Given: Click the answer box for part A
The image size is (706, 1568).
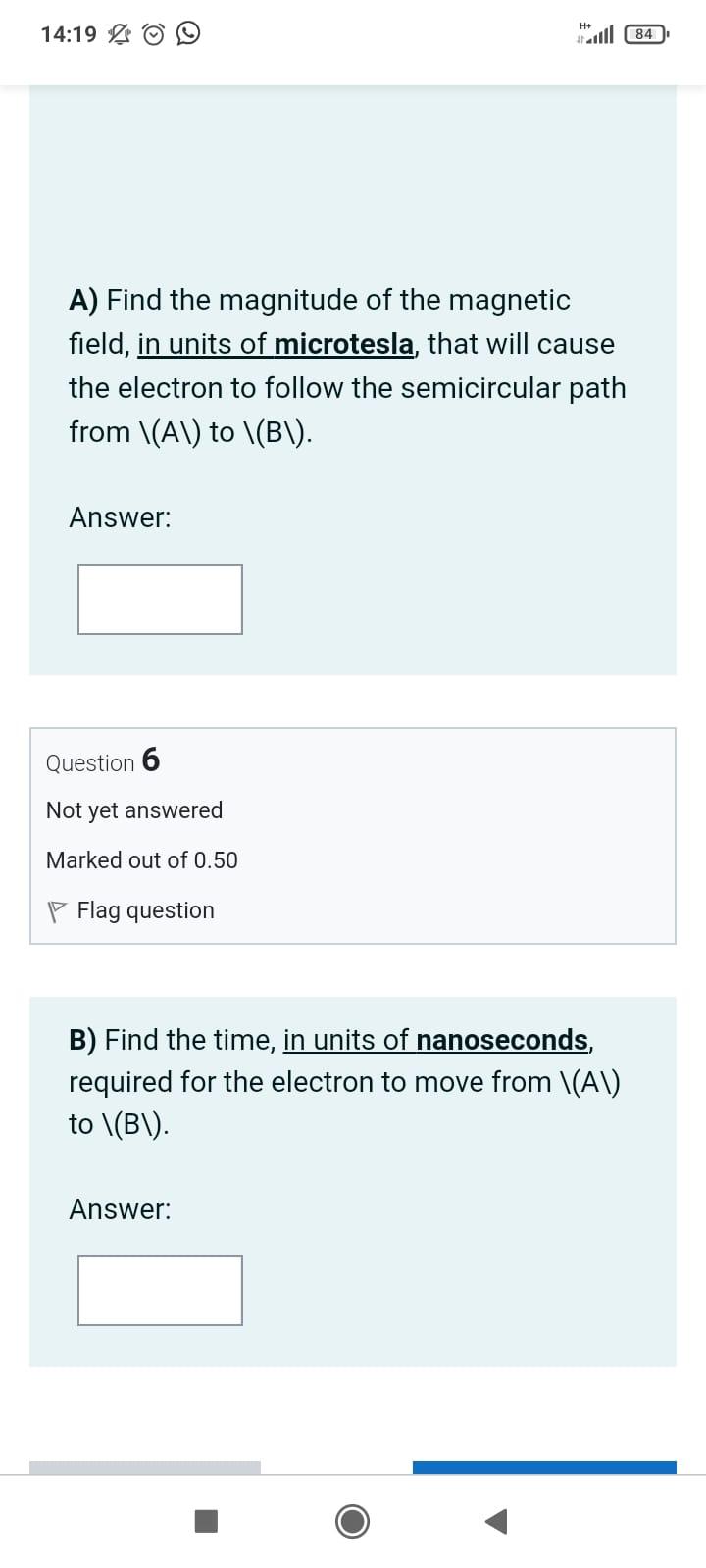Looking at the screenshot, I should 160,599.
